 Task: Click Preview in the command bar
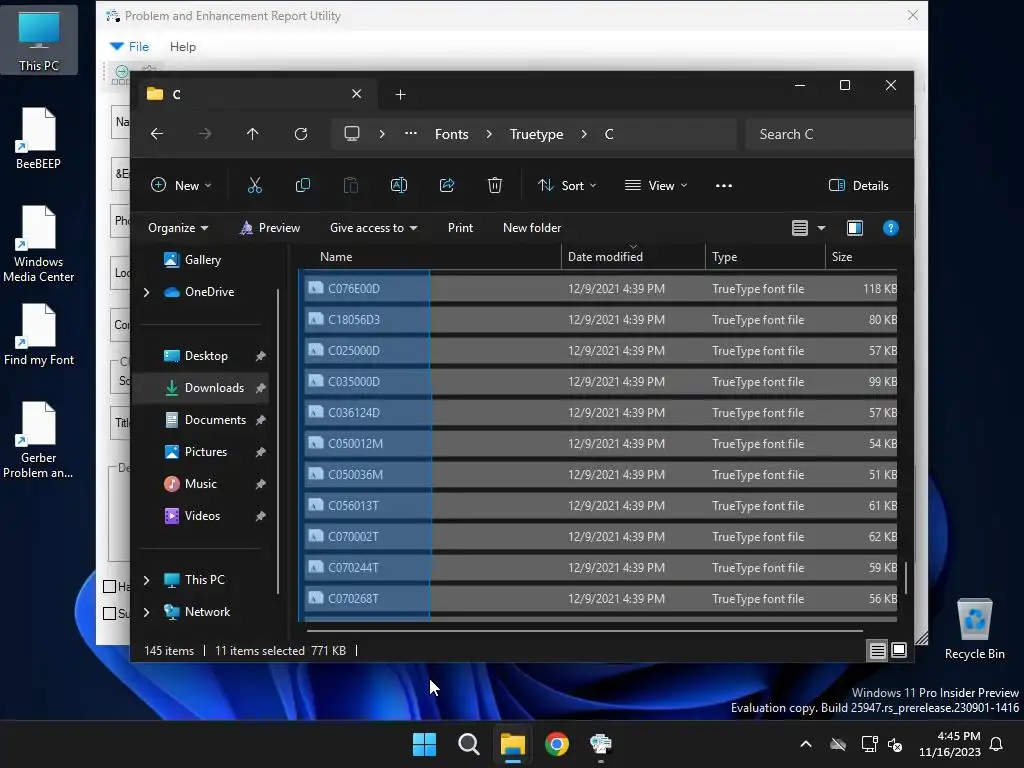tap(270, 228)
